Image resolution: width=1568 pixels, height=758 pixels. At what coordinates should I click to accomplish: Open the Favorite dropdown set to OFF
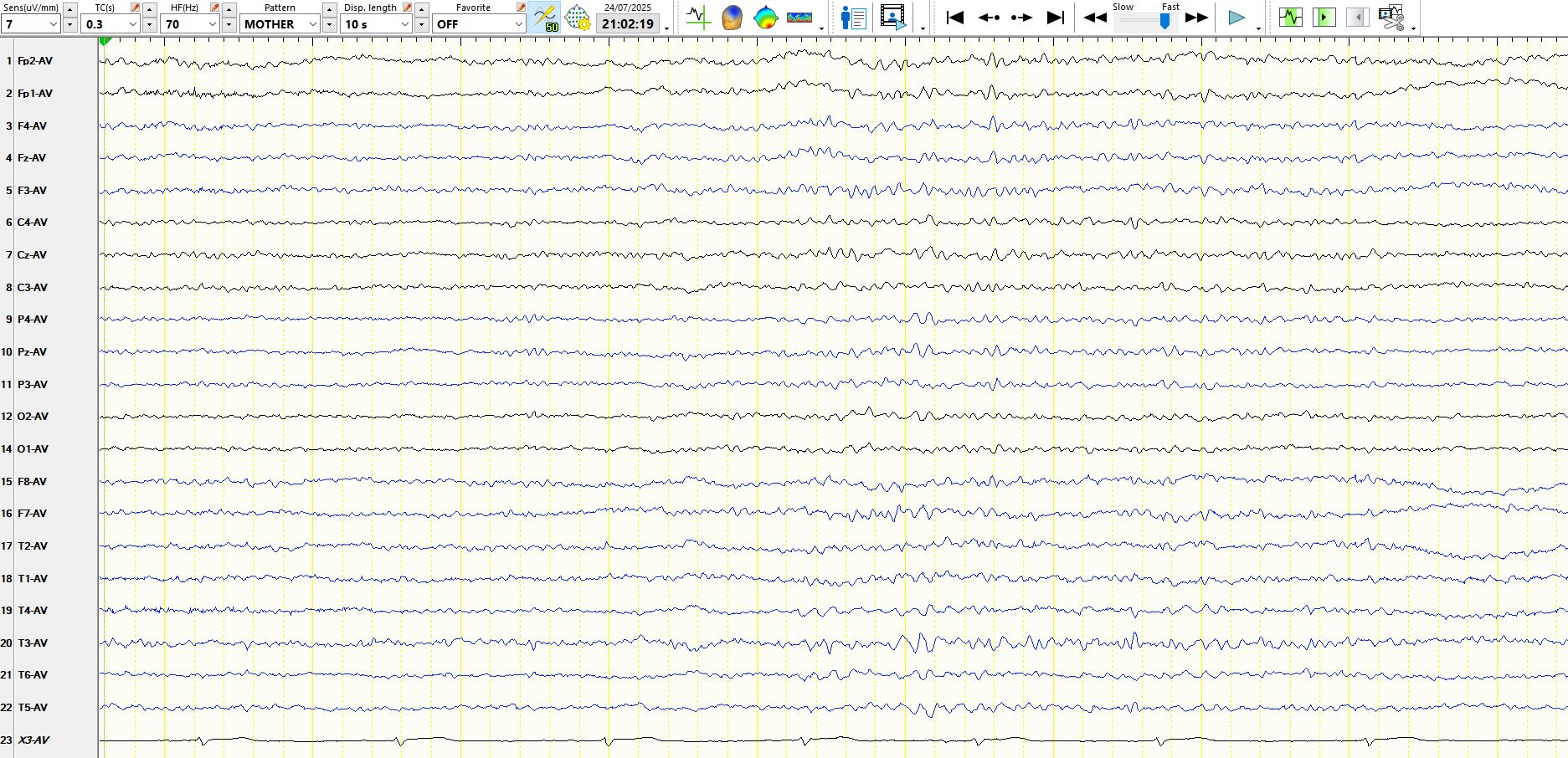[x=518, y=24]
